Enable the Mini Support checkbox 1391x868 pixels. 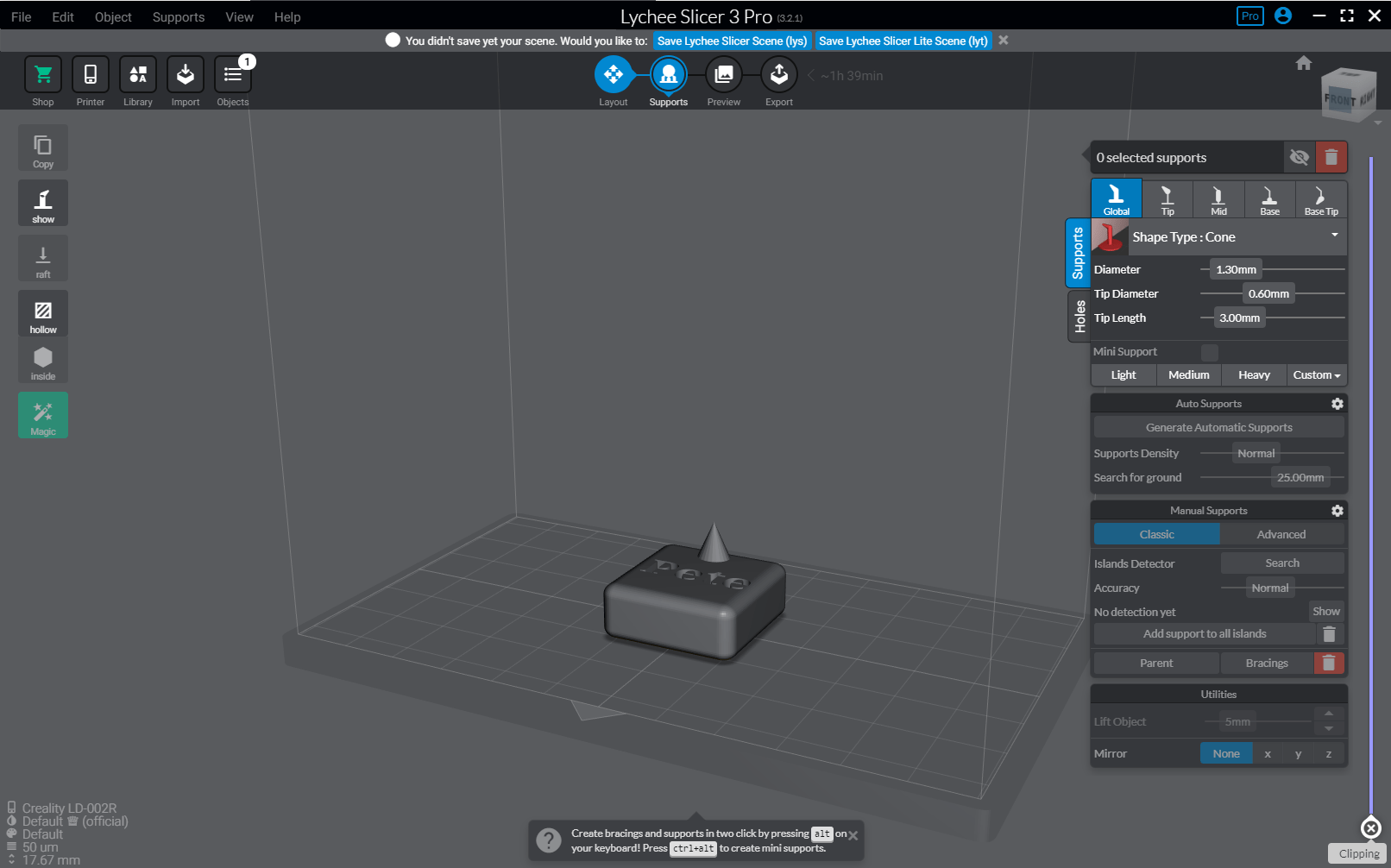pos(1210,352)
